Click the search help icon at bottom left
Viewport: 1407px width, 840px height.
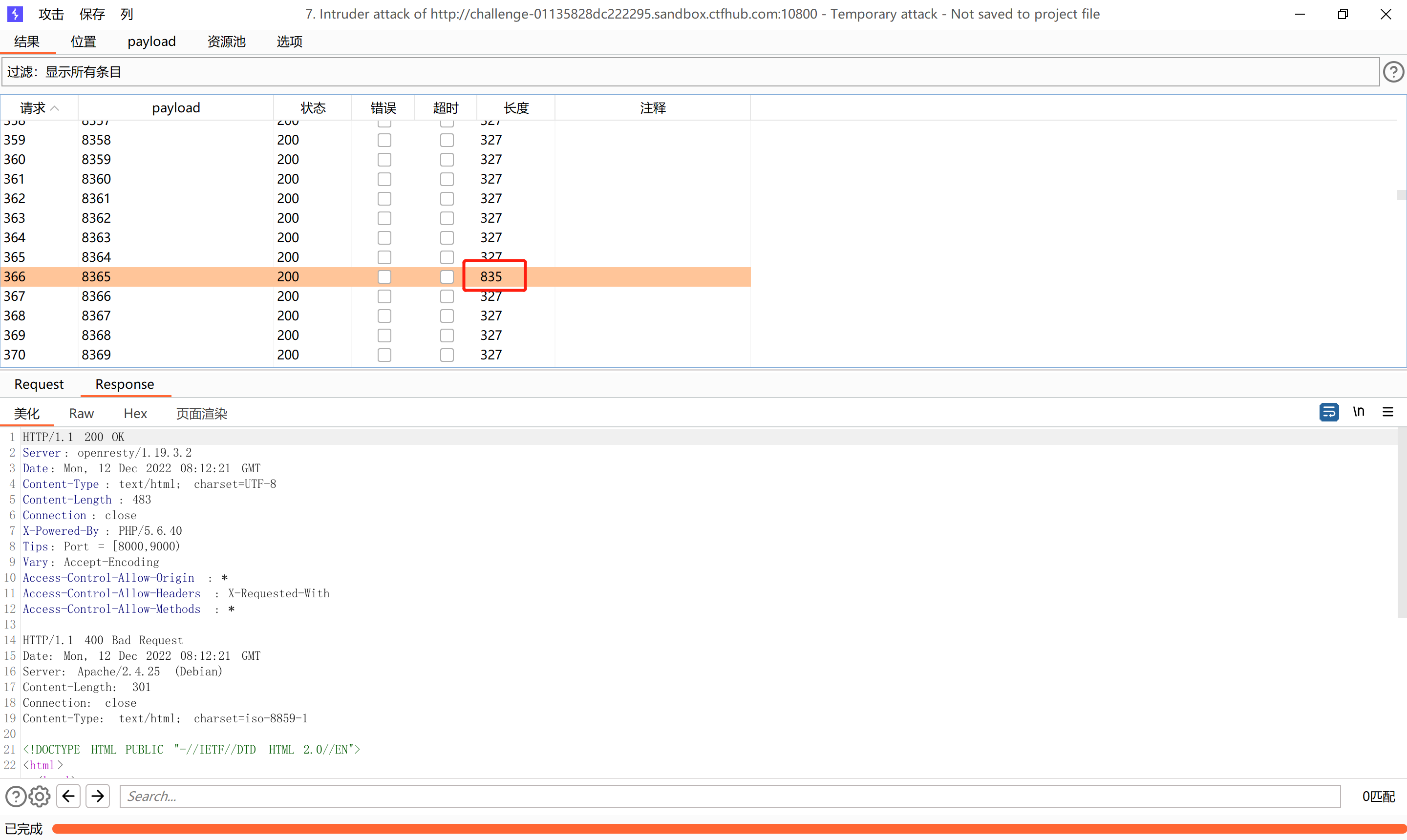(x=15, y=797)
